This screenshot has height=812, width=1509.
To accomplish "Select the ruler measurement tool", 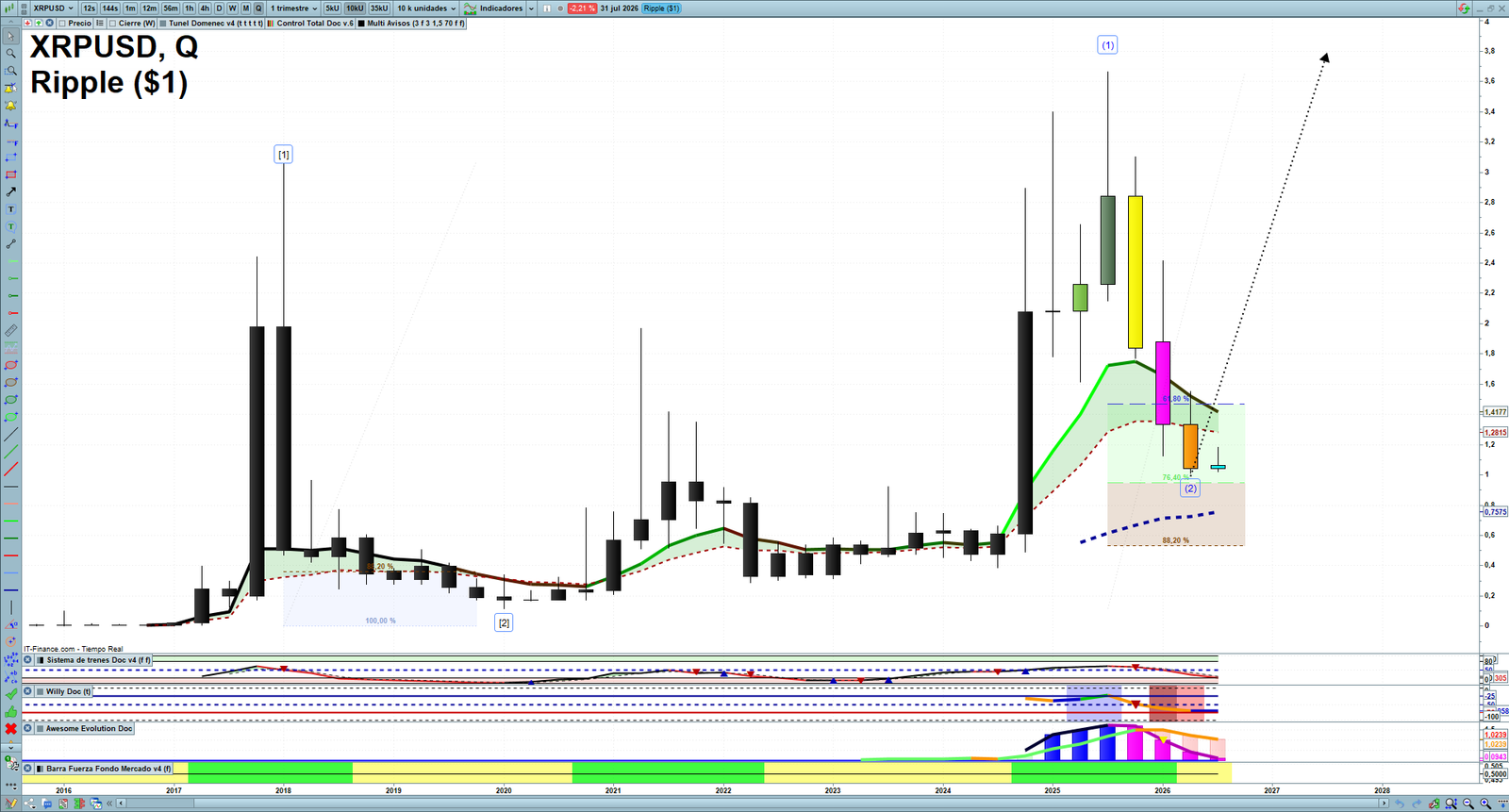I will [x=10, y=331].
